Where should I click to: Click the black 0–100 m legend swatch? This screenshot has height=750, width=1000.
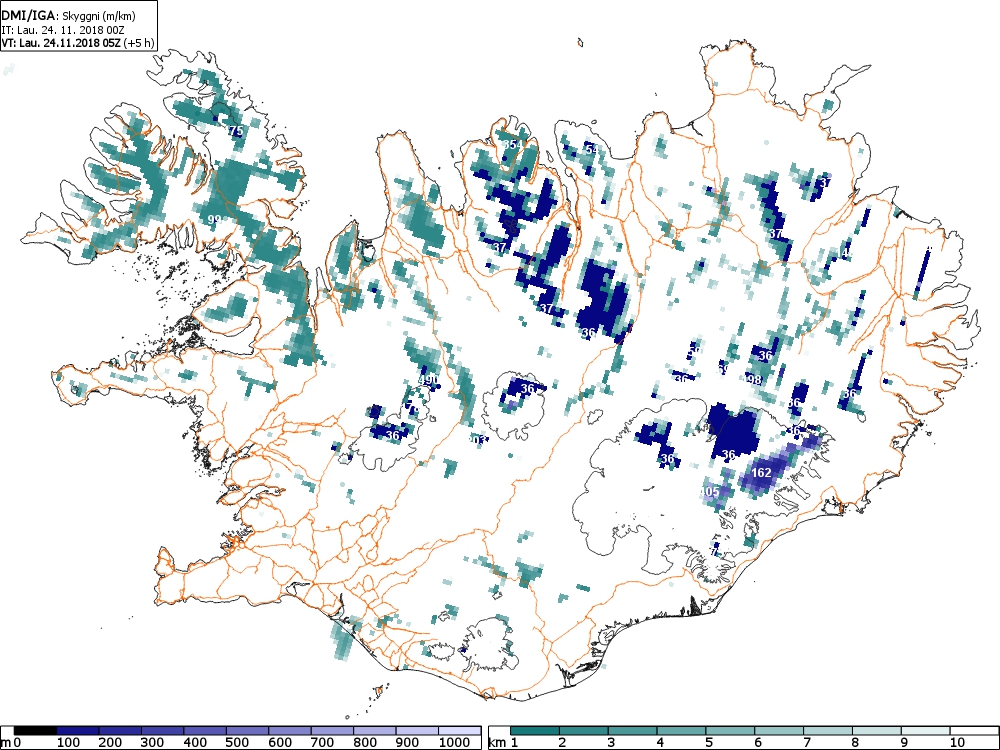point(35,731)
